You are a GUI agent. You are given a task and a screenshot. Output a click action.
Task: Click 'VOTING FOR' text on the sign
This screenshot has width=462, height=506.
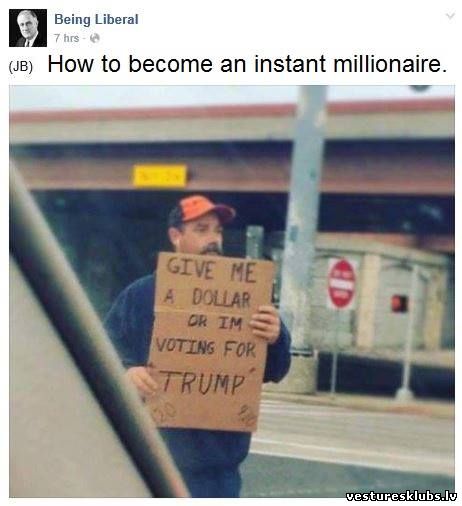point(206,348)
